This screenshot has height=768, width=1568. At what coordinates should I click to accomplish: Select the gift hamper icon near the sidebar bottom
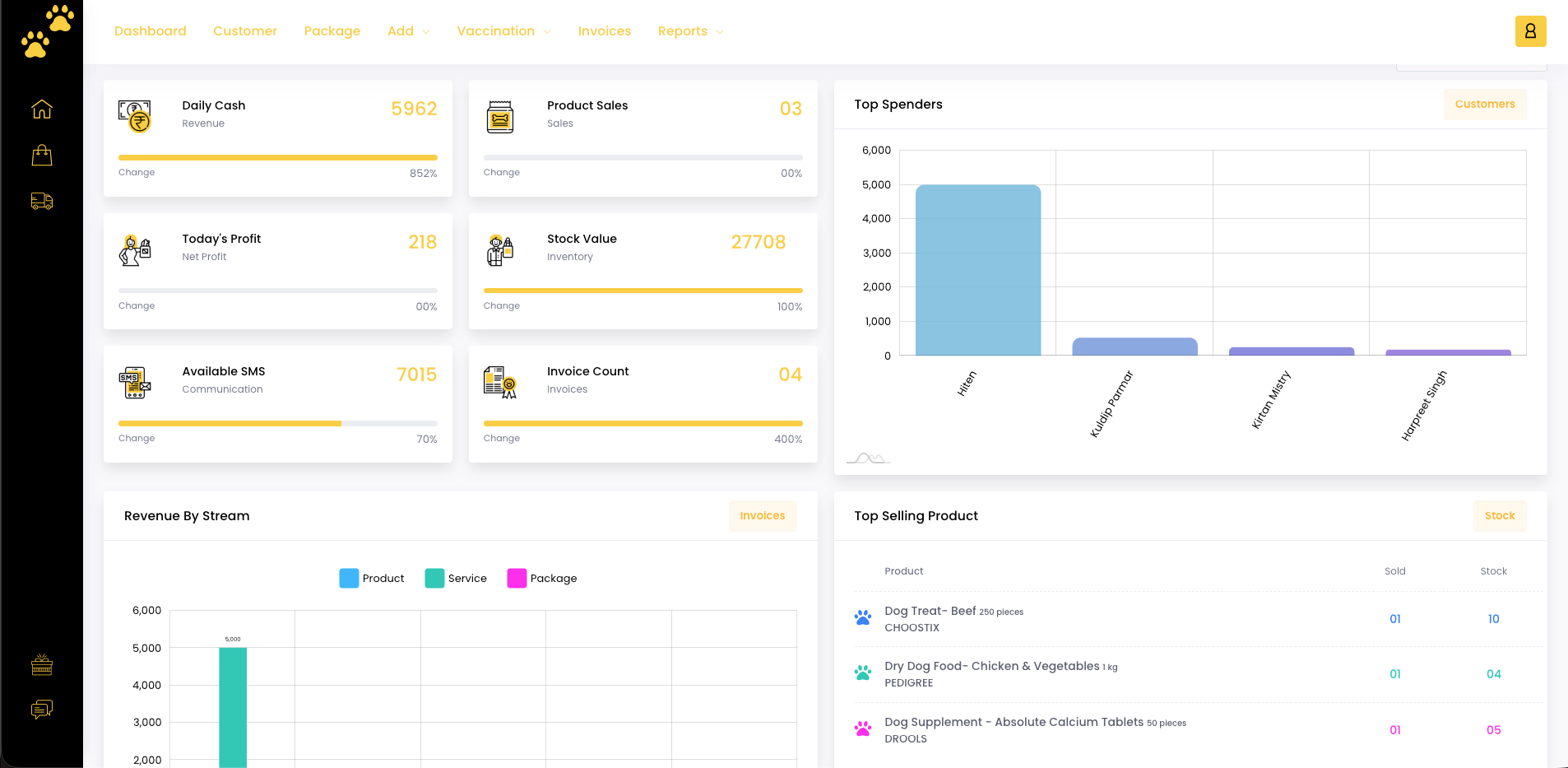(41, 665)
